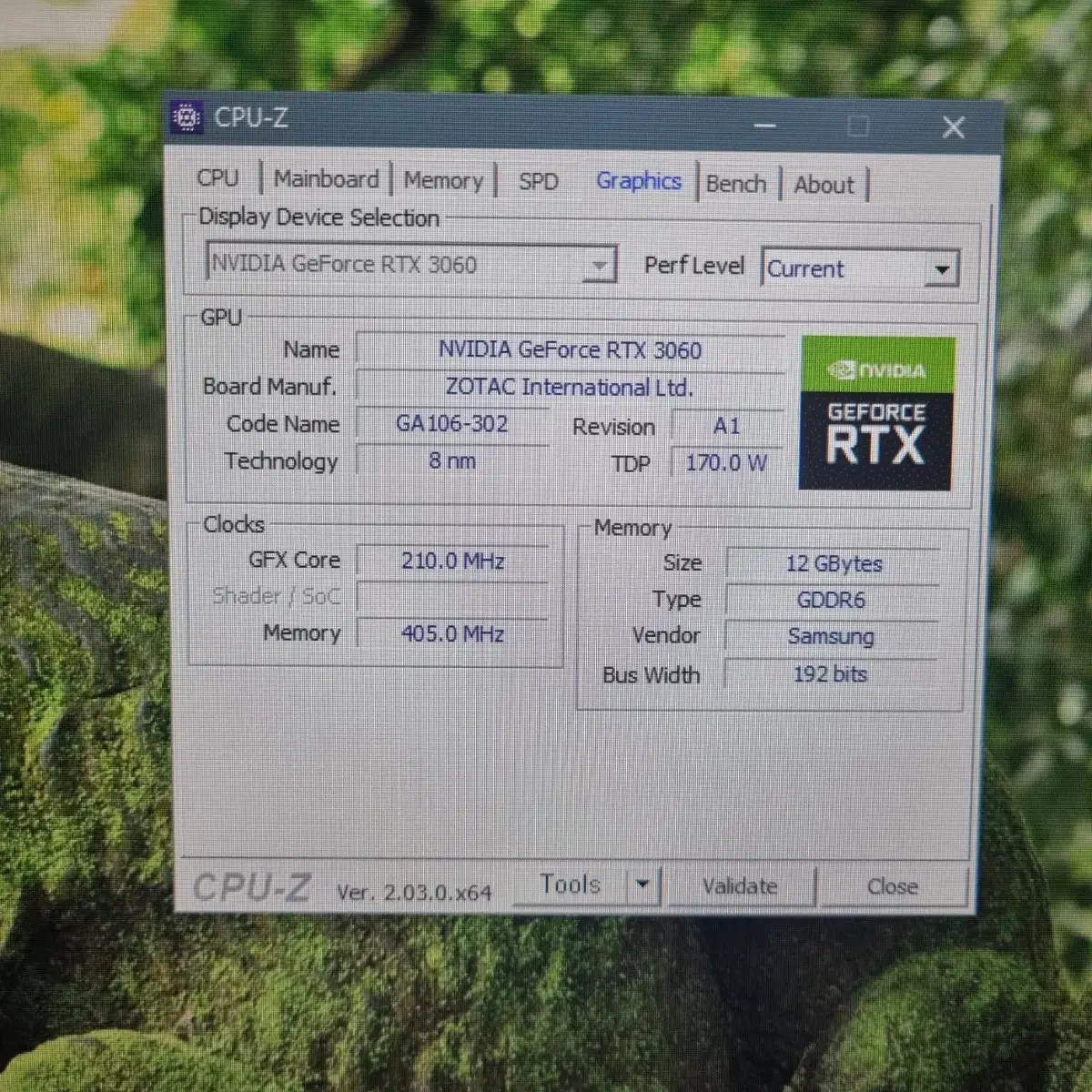The width and height of the screenshot is (1092, 1092).
Task: Click the 210.0 MHz GFX Core value
Action: (x=452, y=561)
